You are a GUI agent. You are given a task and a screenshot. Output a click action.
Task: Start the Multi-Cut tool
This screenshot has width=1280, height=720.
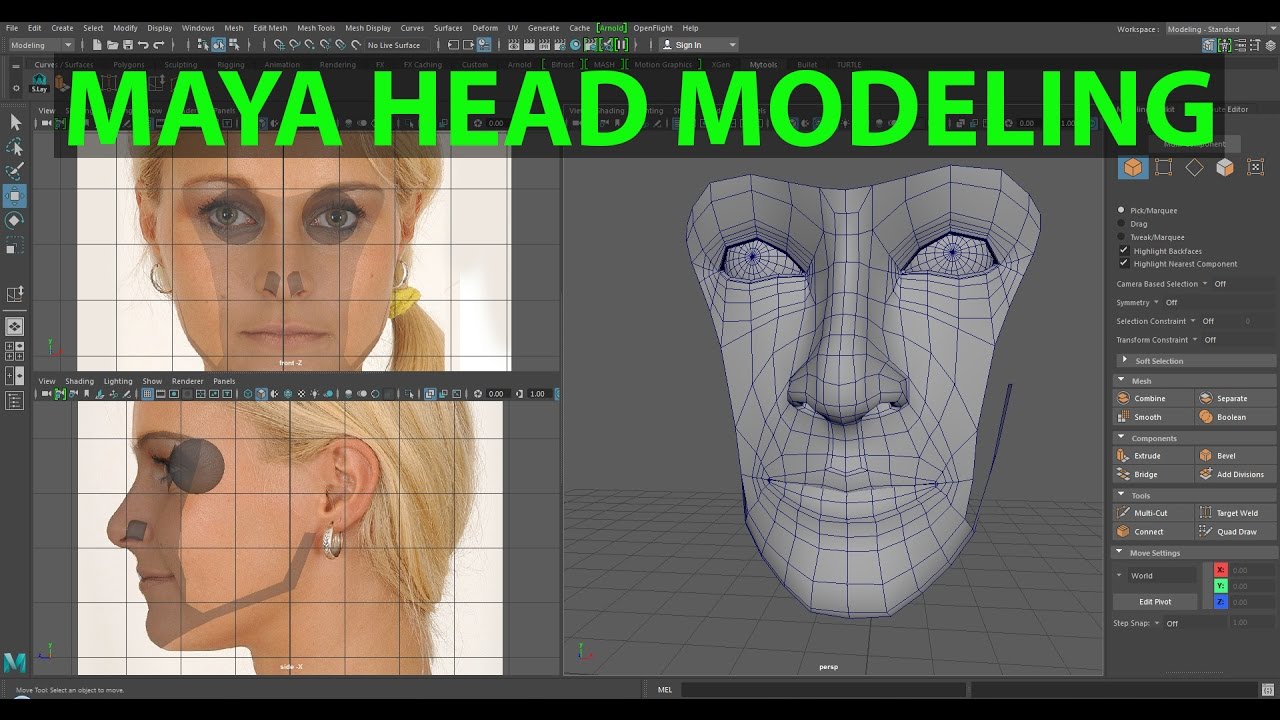pyautogui.click(x=1154, y=512)
